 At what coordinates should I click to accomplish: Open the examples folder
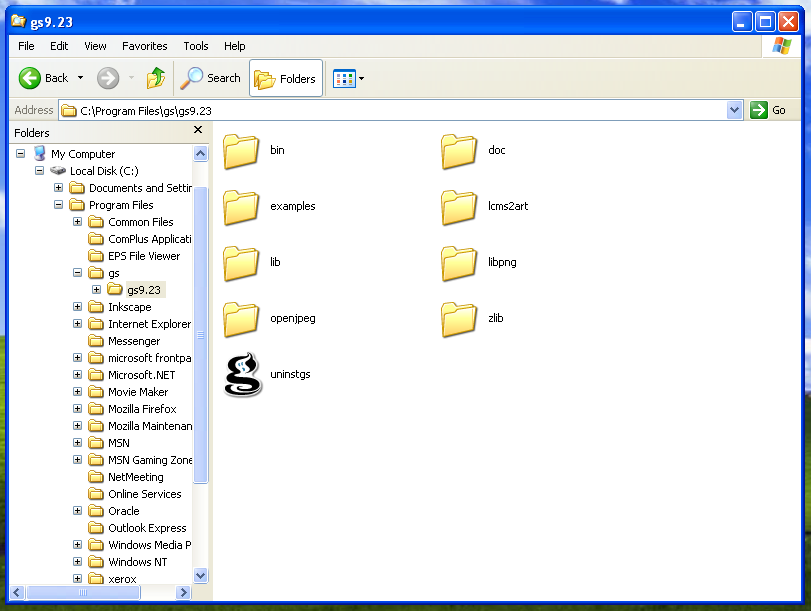coord(269,206)
